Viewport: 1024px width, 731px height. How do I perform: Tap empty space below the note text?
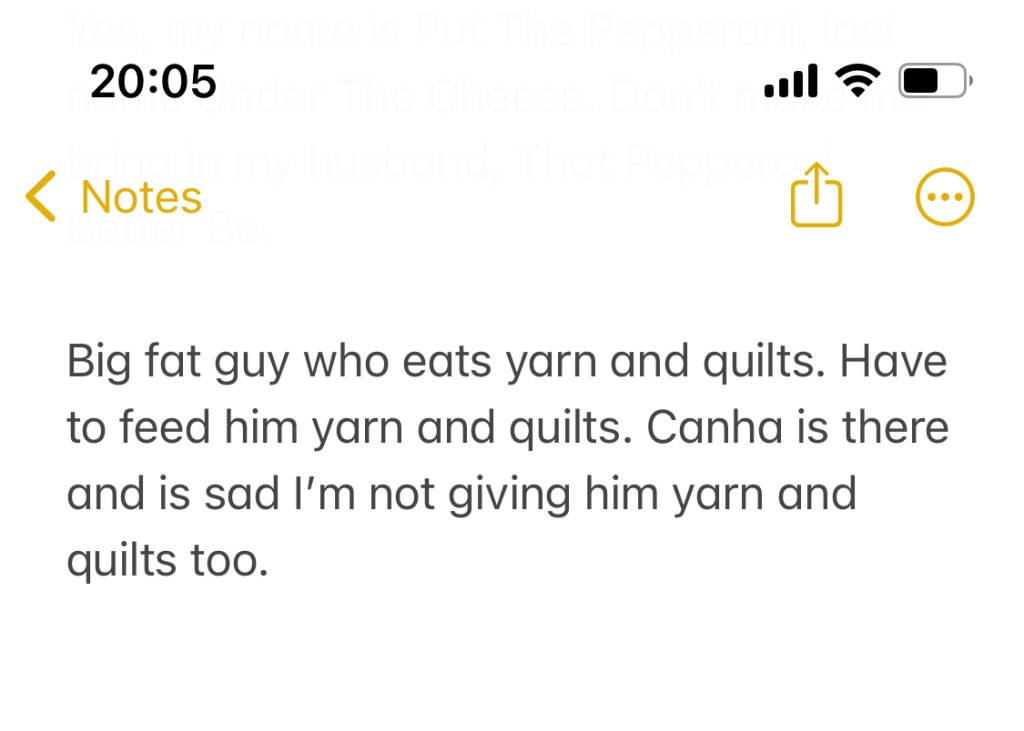tap(512, 660)
